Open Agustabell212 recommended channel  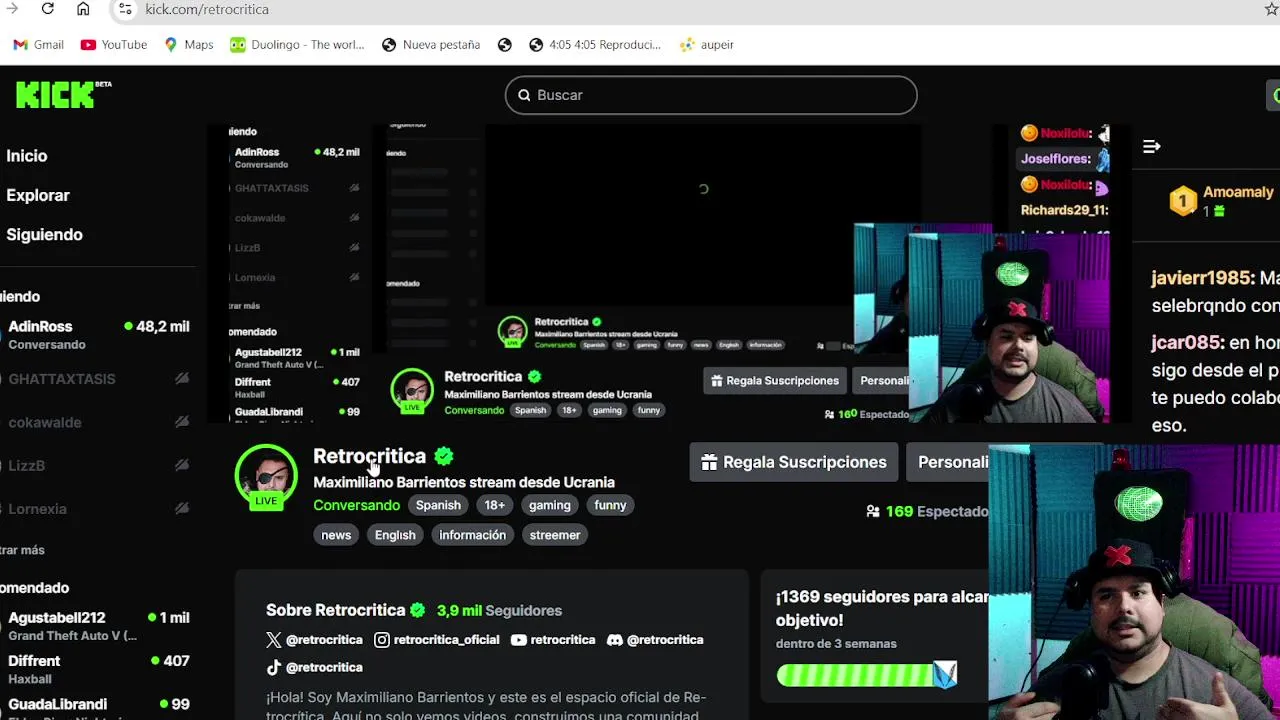coord(98,626)
